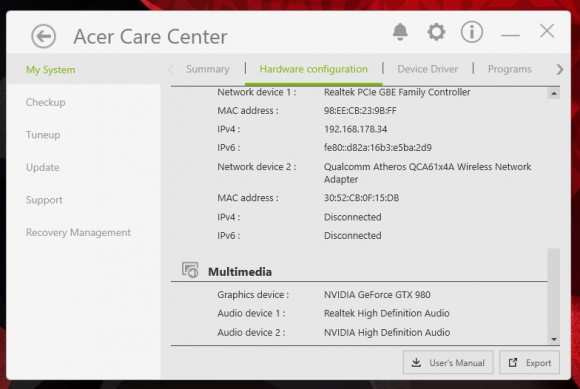Show previous tabs with left chevron
The width and height of the screenshot is (580, 389).
point(171,69)
